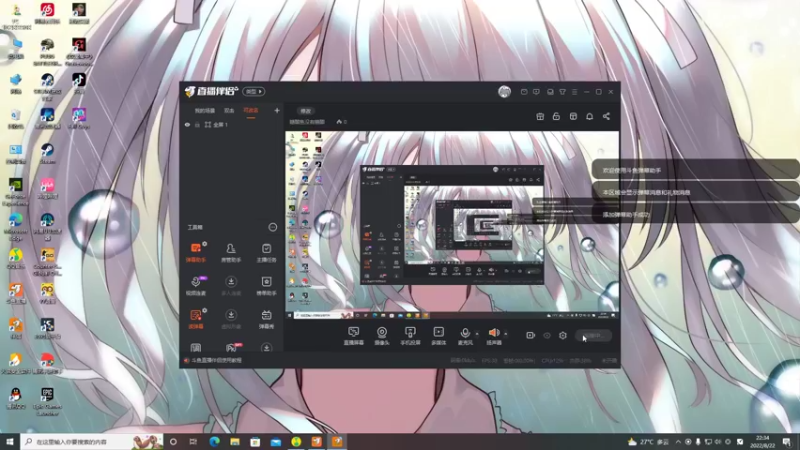
Task: Click the live preview canvas
Action: [x=452, y=225]
